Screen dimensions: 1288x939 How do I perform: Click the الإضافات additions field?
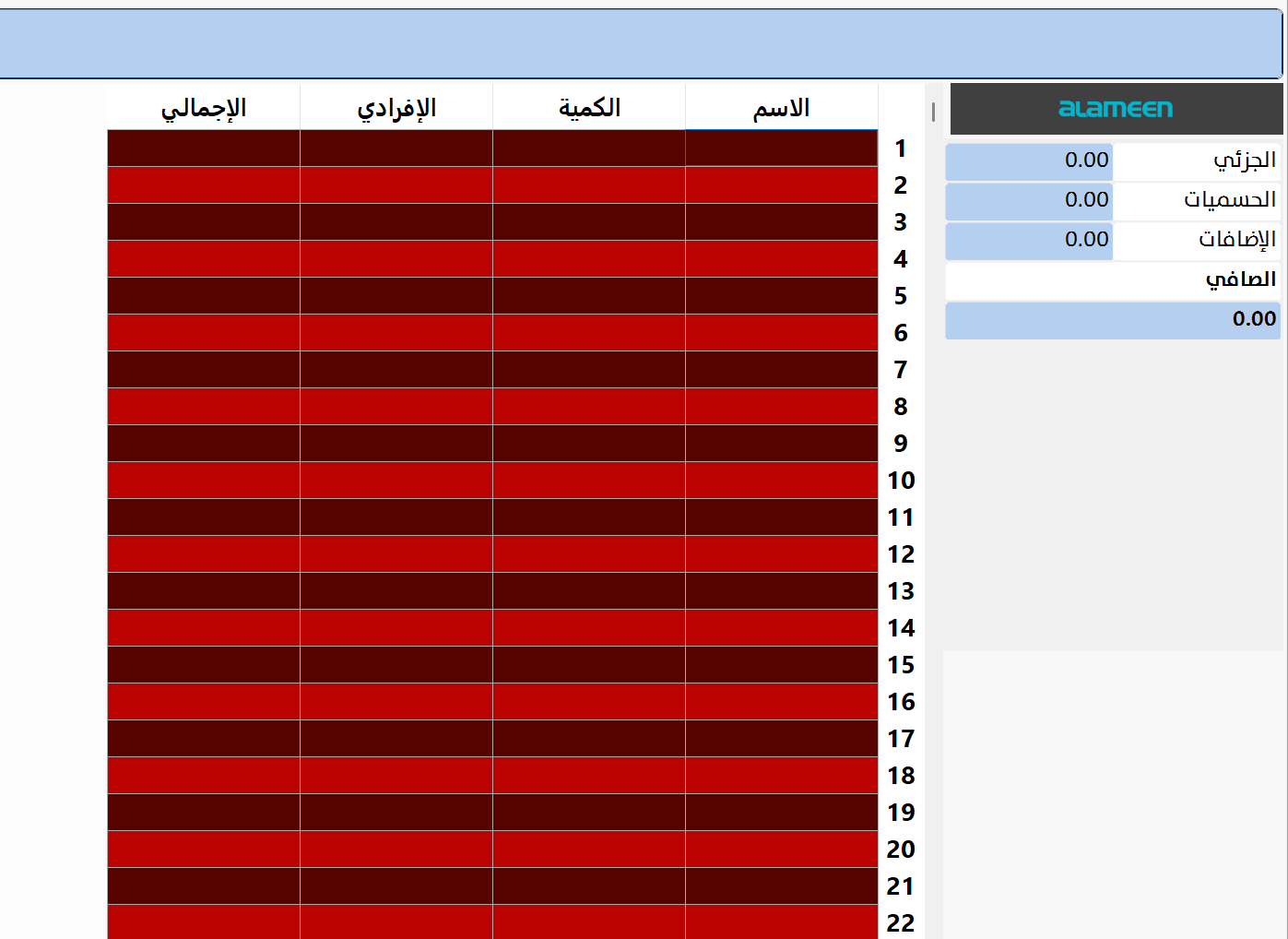[x=1028, y=241]
